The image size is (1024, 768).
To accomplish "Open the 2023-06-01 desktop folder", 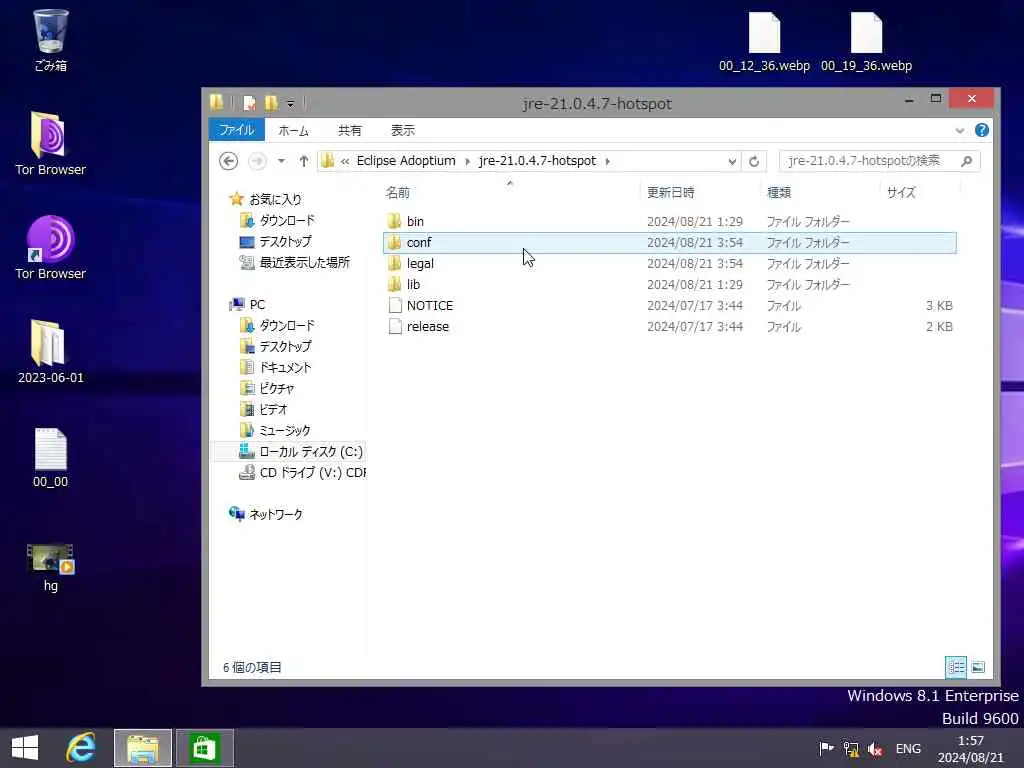I will coord(50,351).
